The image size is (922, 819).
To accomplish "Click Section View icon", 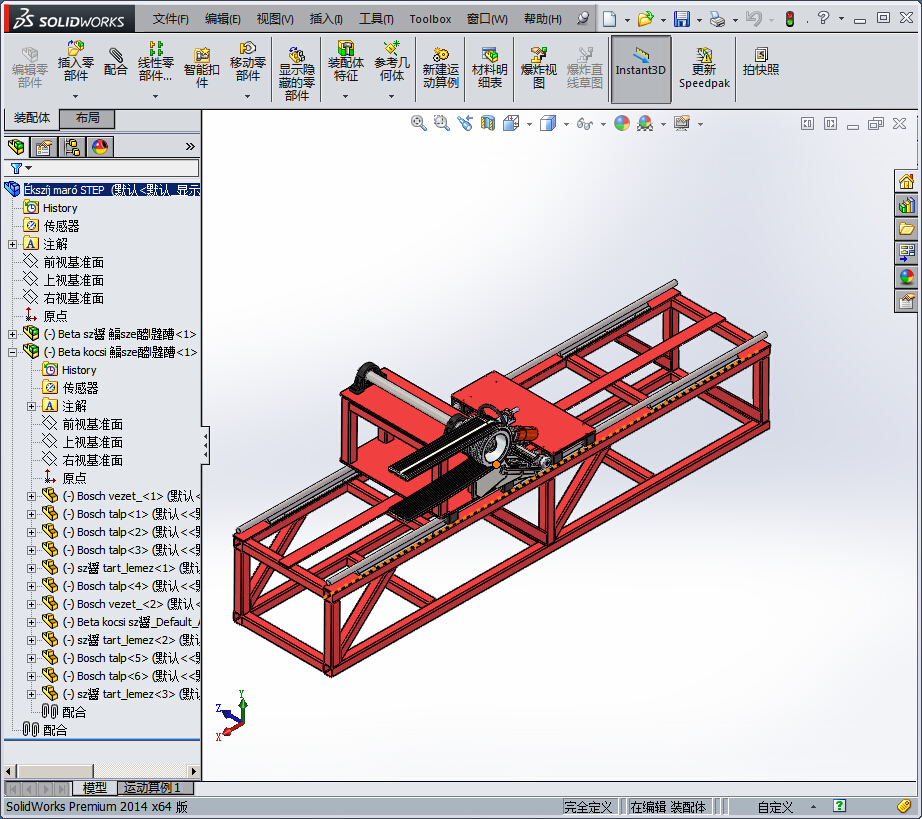I will 487,123.
